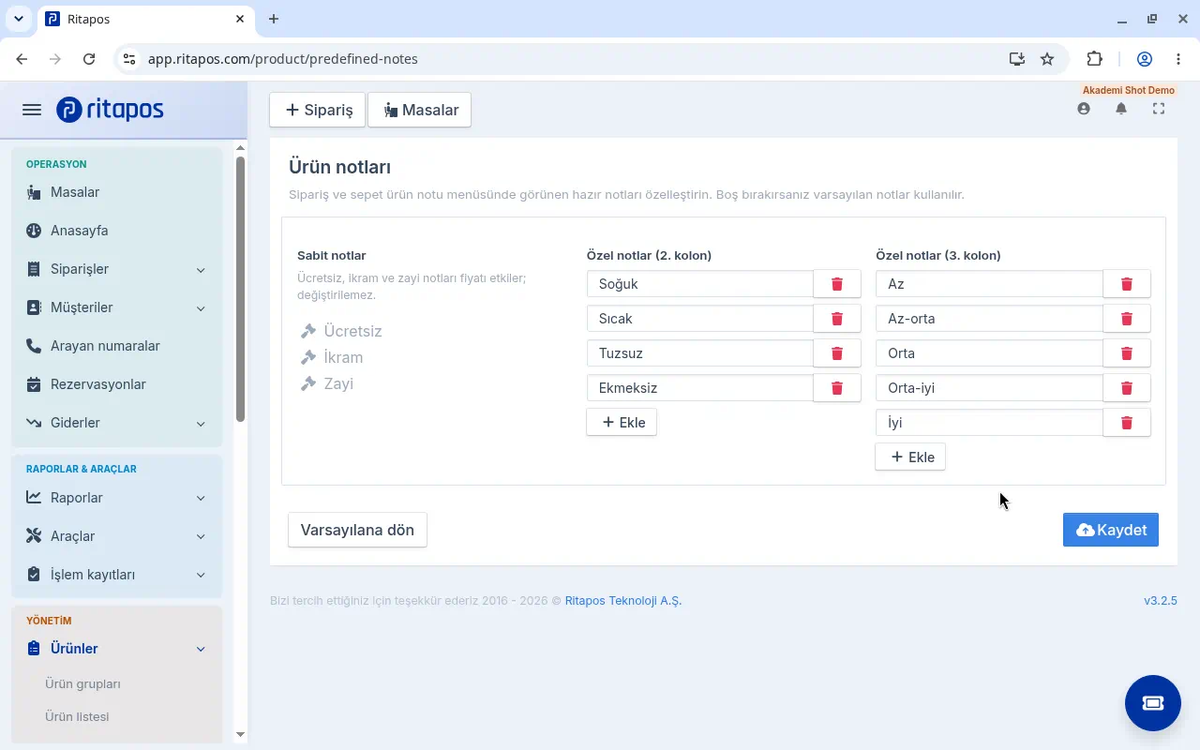Toggle fullscreen mode icon
The width and height of the screenshot is (1200, 750).
coord(1159,109)
